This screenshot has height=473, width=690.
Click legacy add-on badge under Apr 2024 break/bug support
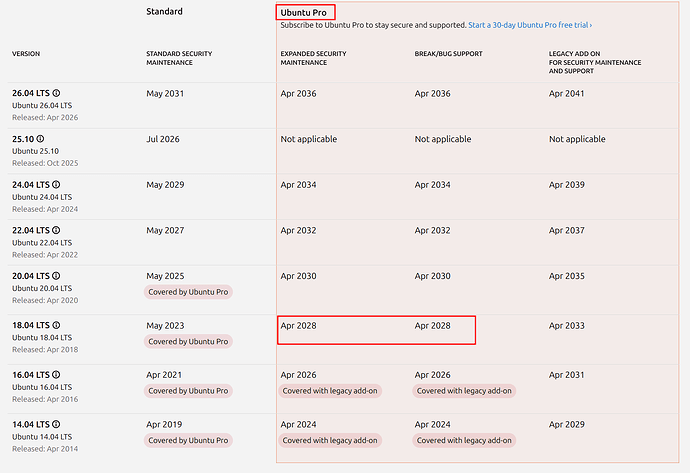click(x=464, y=440)
